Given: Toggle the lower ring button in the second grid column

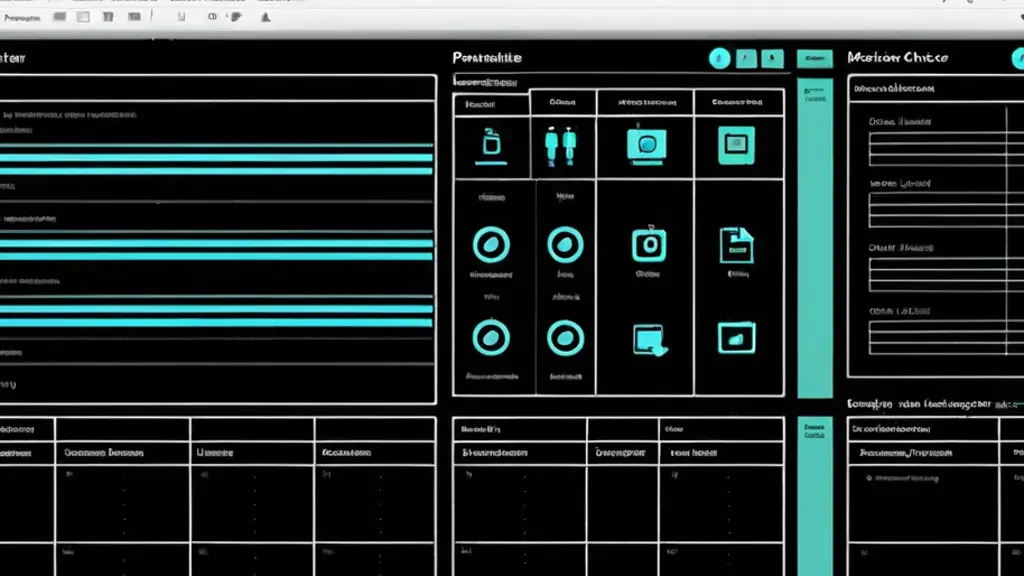Looking at the screenshot, I should [x=565, y=338].
